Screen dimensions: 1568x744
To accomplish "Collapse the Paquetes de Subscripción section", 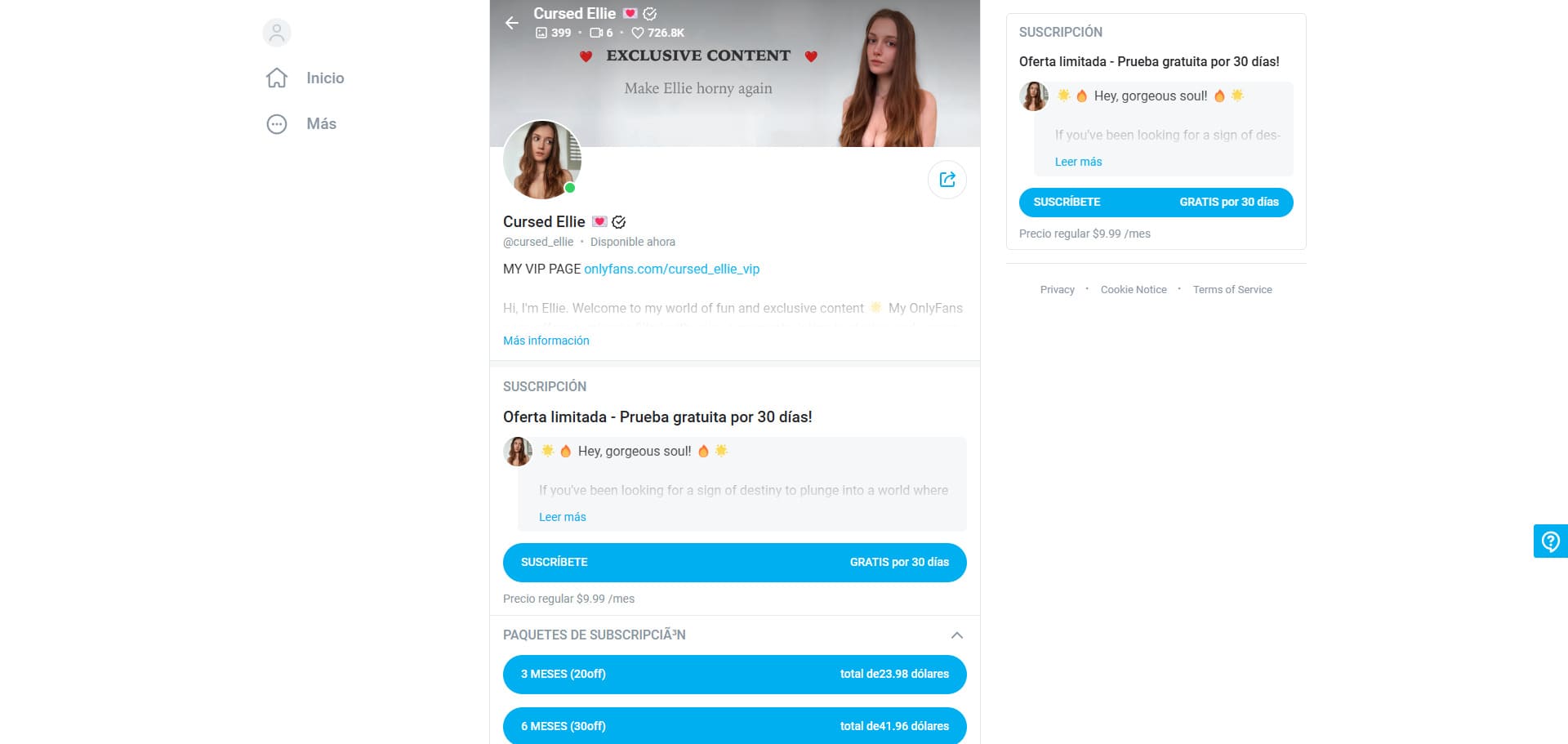I will (x=957, y=635).
